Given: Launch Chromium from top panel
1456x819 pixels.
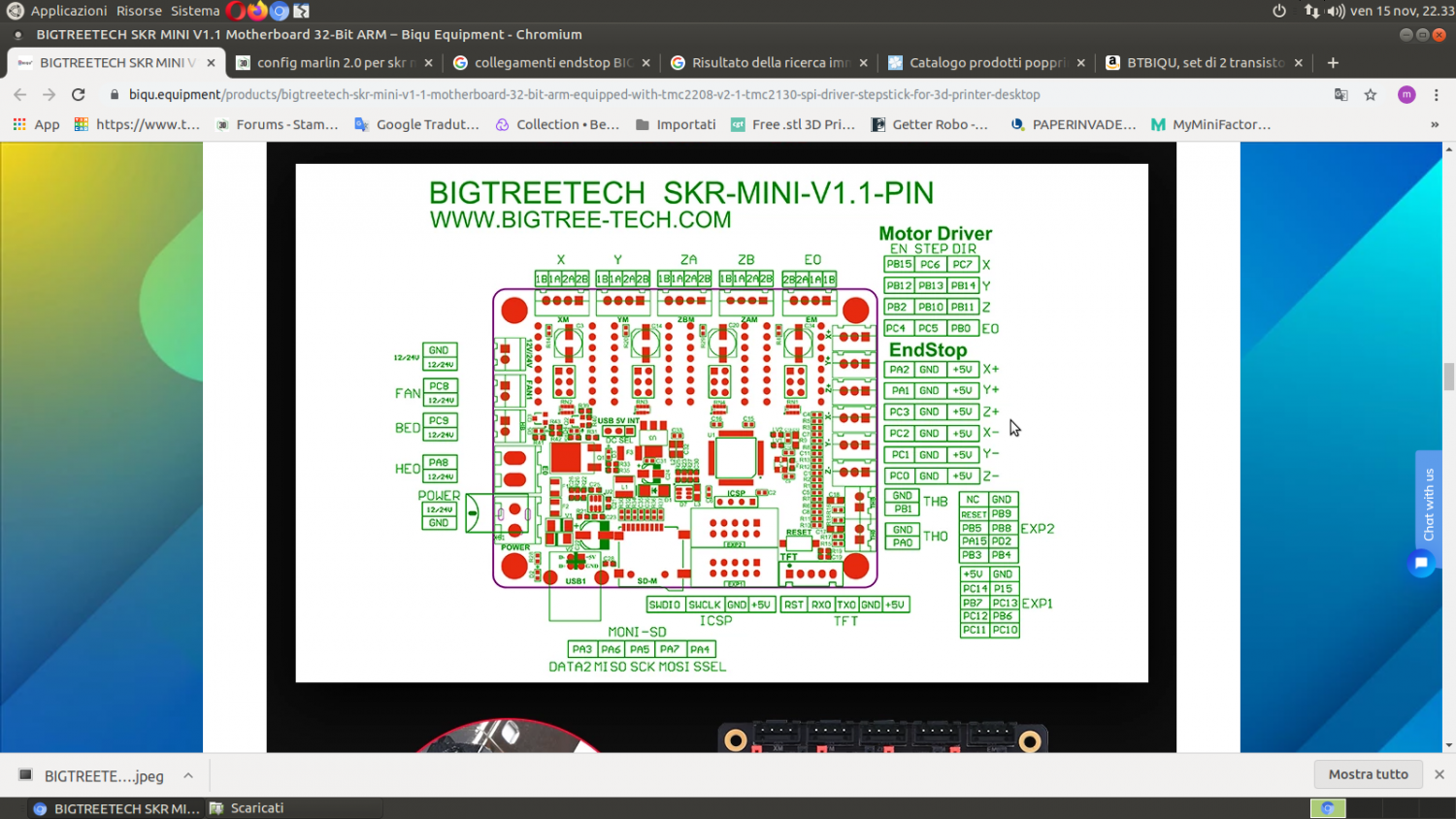Looking at the screenshot, I should coord(280,11).
